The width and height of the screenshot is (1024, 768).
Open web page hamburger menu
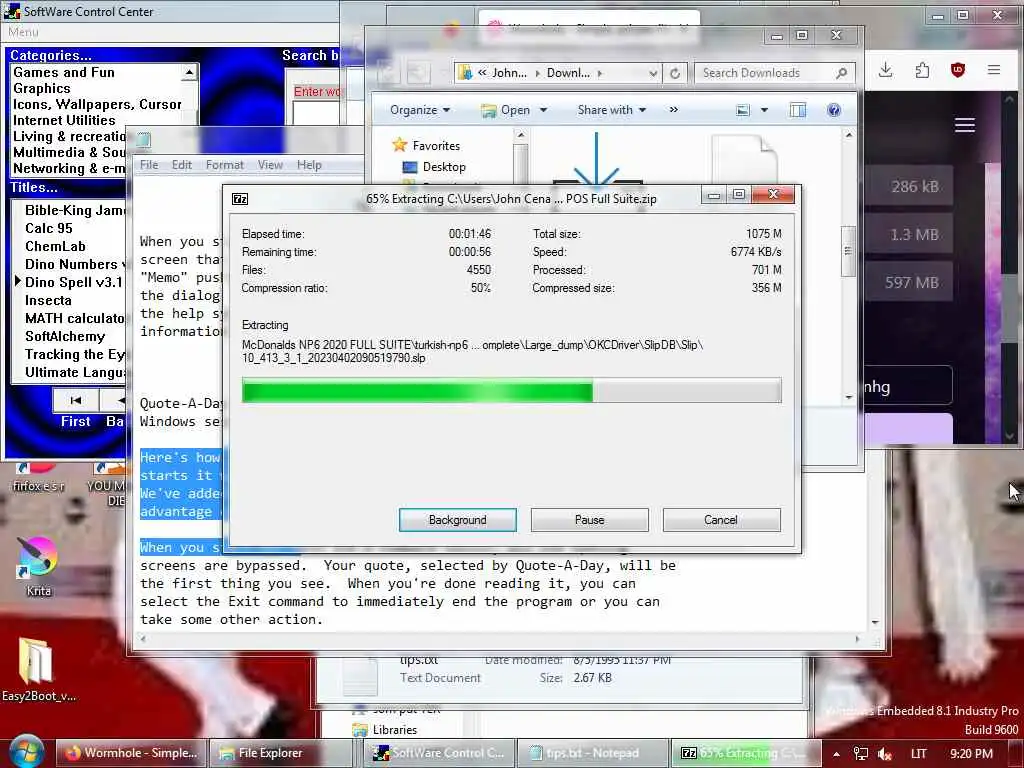pyautogui.click(x=965, y=125)
